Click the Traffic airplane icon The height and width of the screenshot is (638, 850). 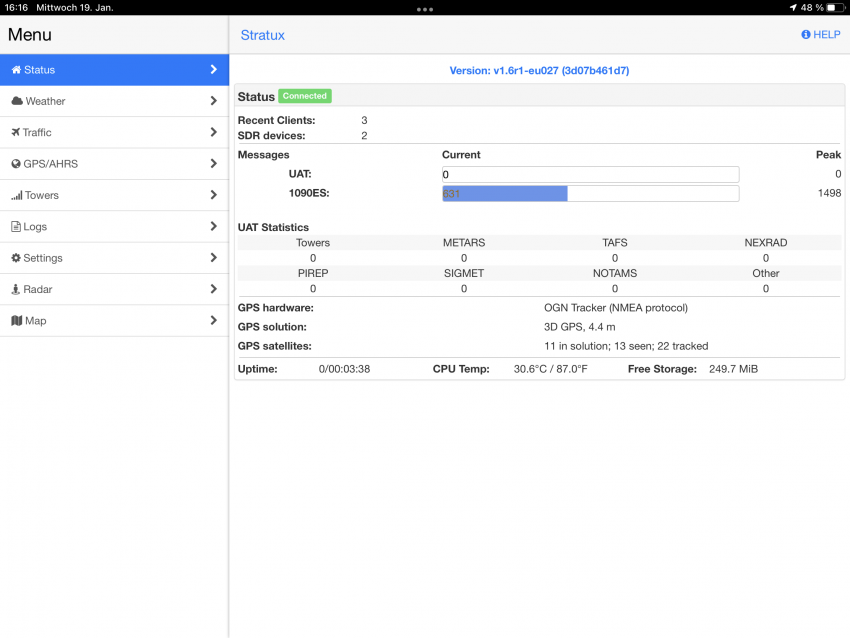click(16, 132)
